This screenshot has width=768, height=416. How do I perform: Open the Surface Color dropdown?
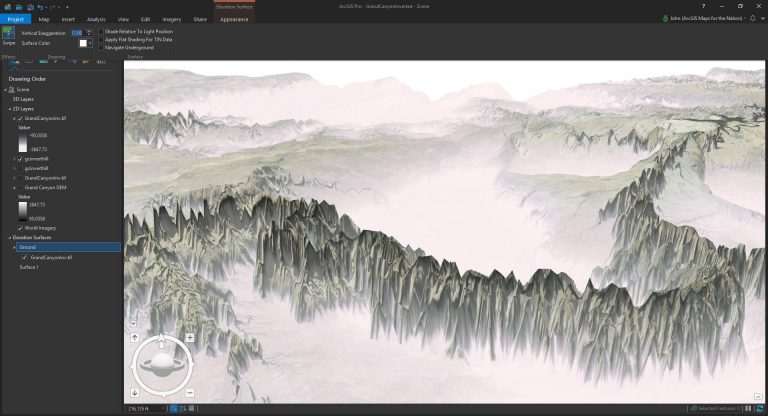(90, 43)
